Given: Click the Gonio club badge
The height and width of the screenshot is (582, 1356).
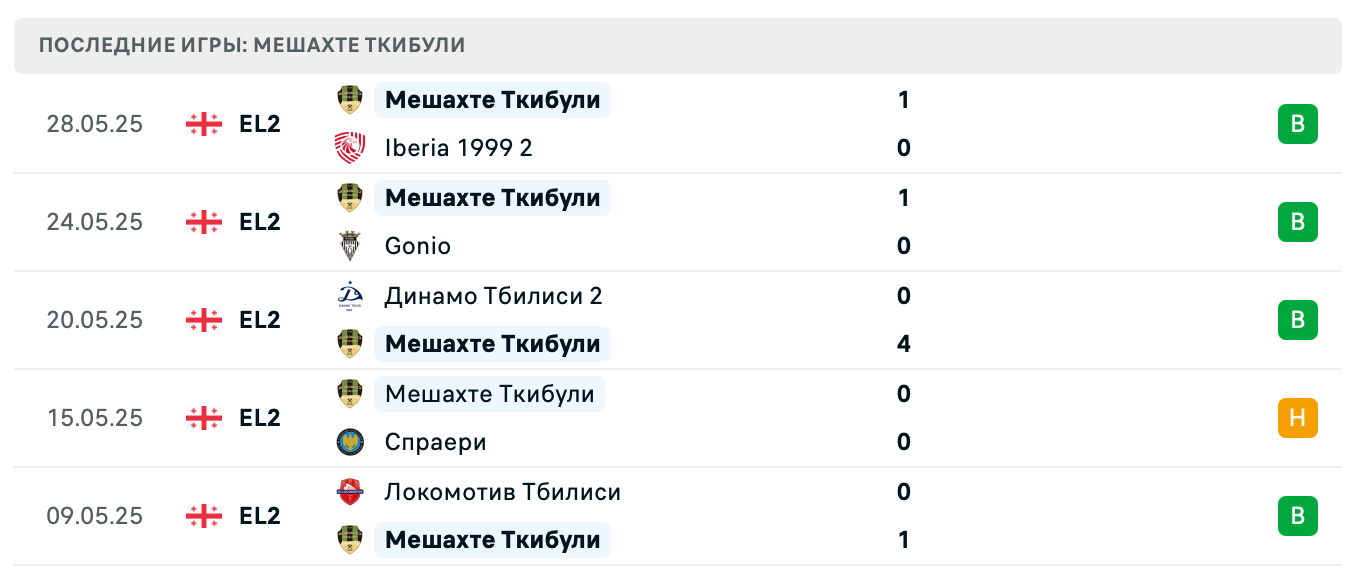Looking at the screenshot, I should (349, 245).
